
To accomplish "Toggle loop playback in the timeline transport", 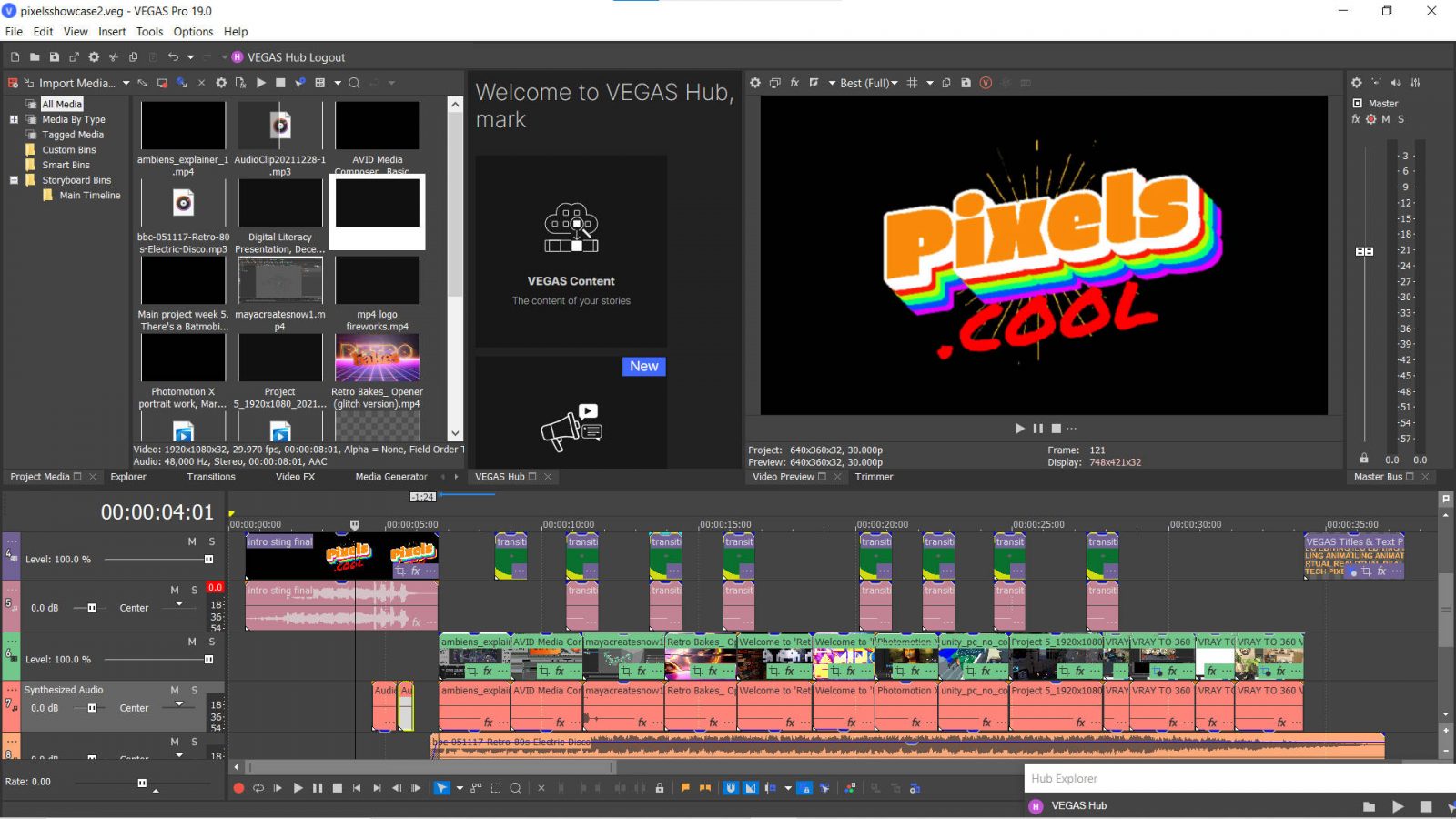I will click(x=258, y=788).
